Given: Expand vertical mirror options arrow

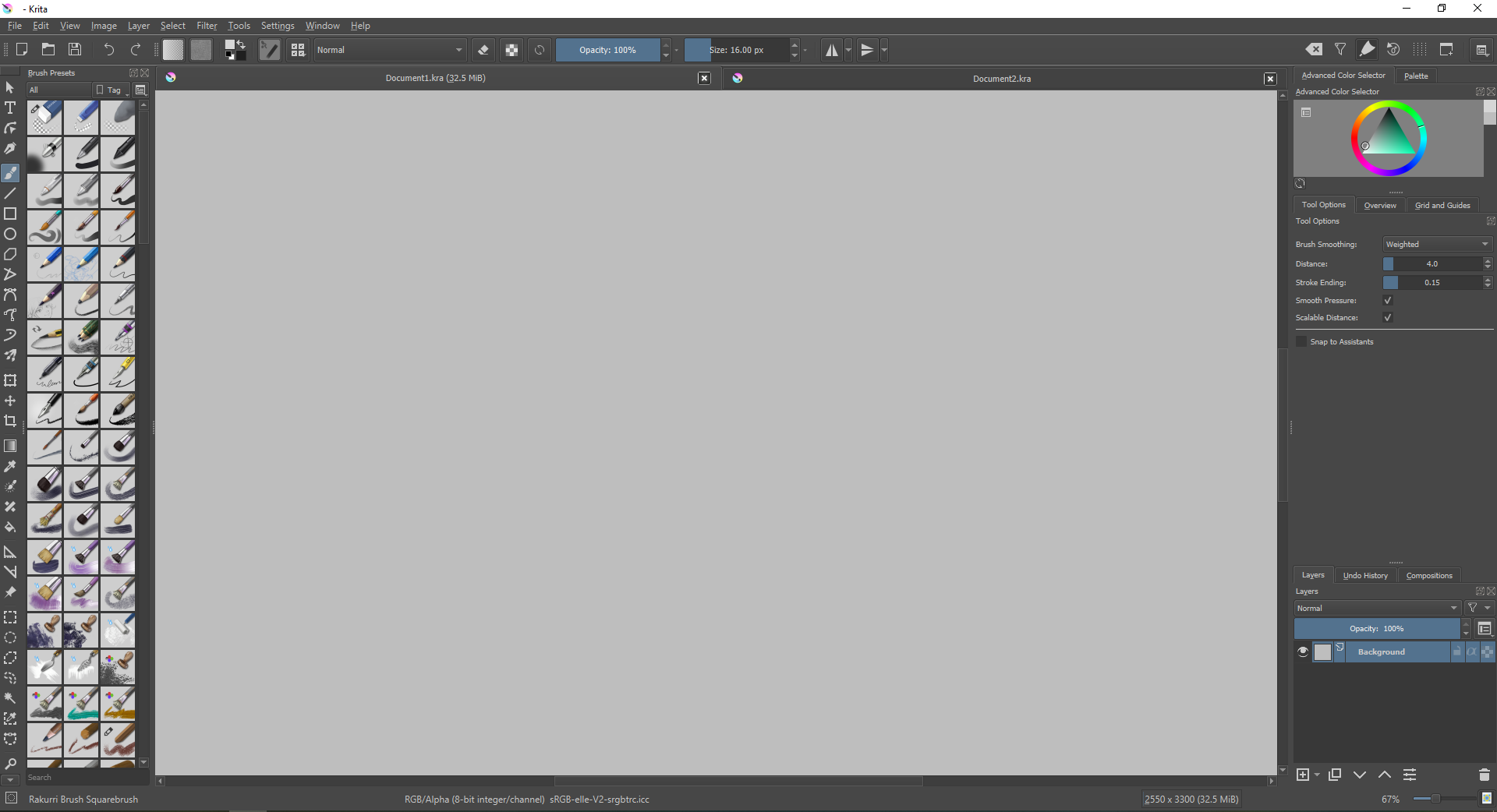Looking at the screenshot, I should click(x=884, y=50).
